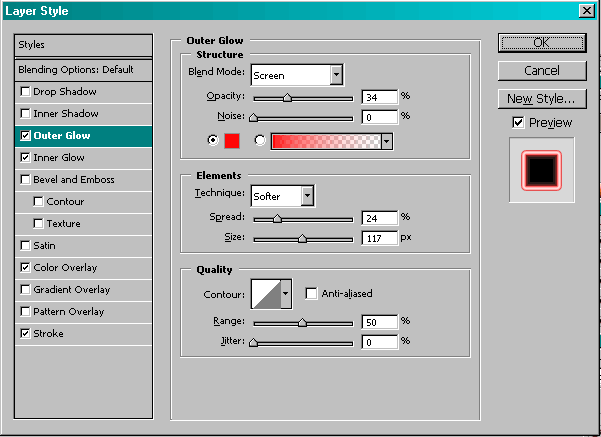Select the Bevel and Emboss style
Screen dimensions: 601x437
pyautogui.click(x=74, y=180)
